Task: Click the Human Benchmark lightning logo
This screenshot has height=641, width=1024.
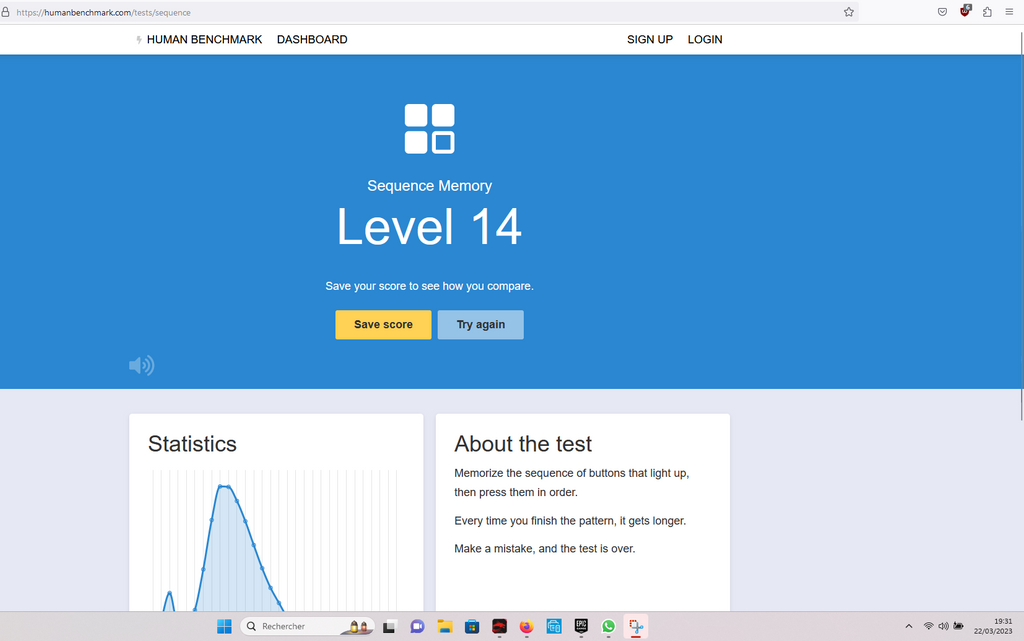Action: [x=139, y=40]
